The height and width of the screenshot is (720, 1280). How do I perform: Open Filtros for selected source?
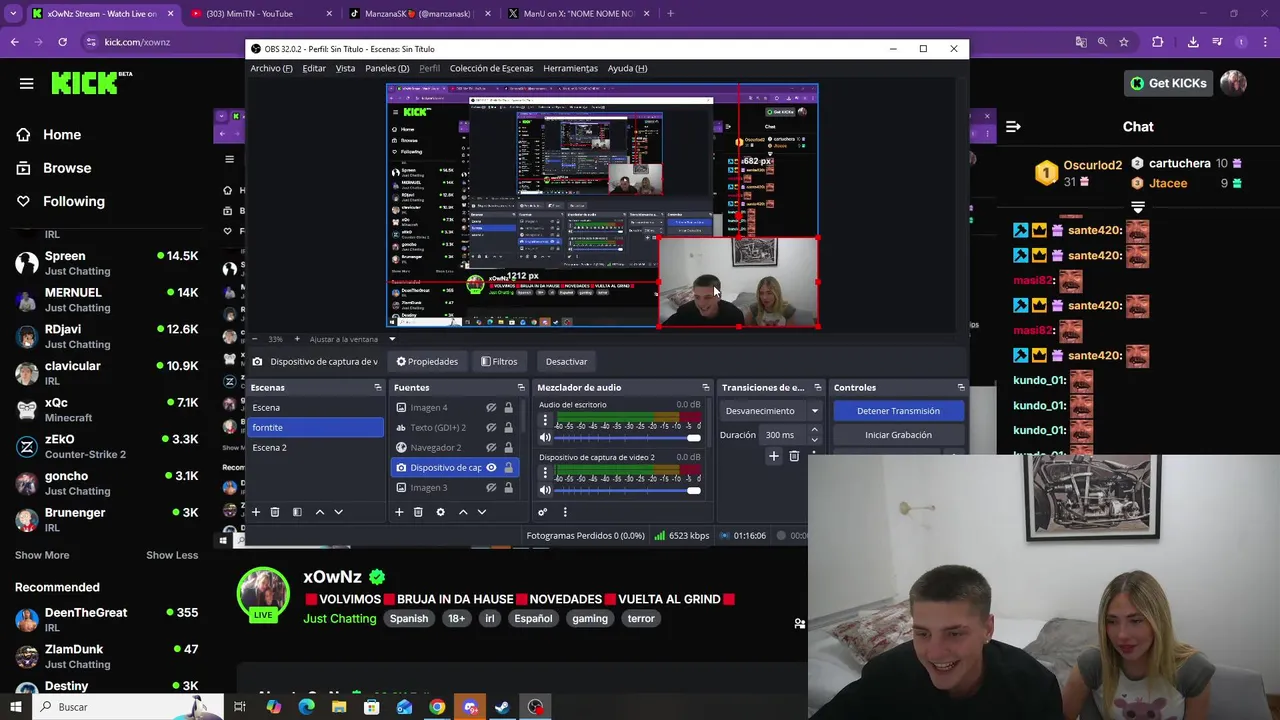point(499,362)
